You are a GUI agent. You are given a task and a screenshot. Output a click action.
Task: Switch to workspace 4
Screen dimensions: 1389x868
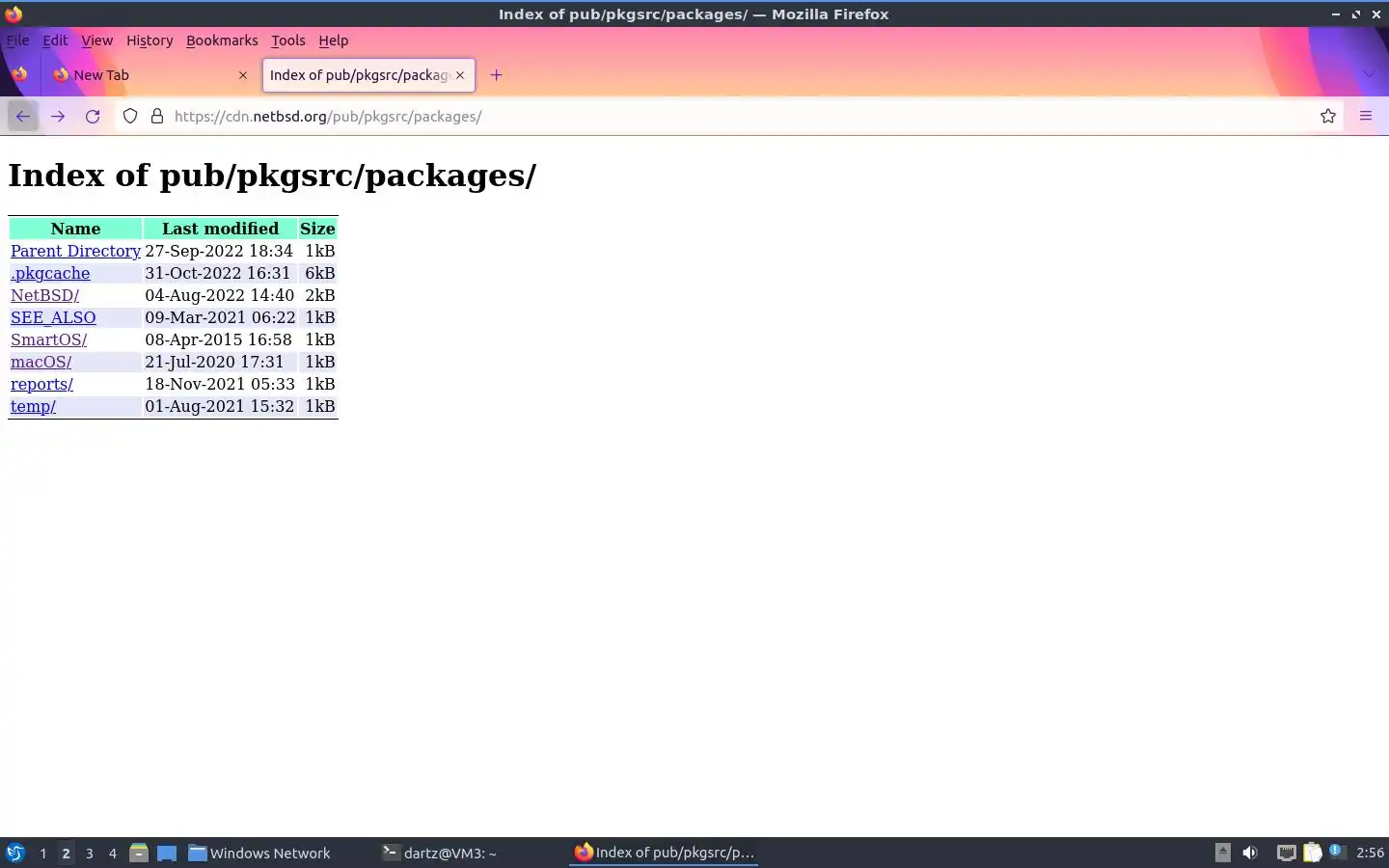pyautogui.click(x=112, y=854)
